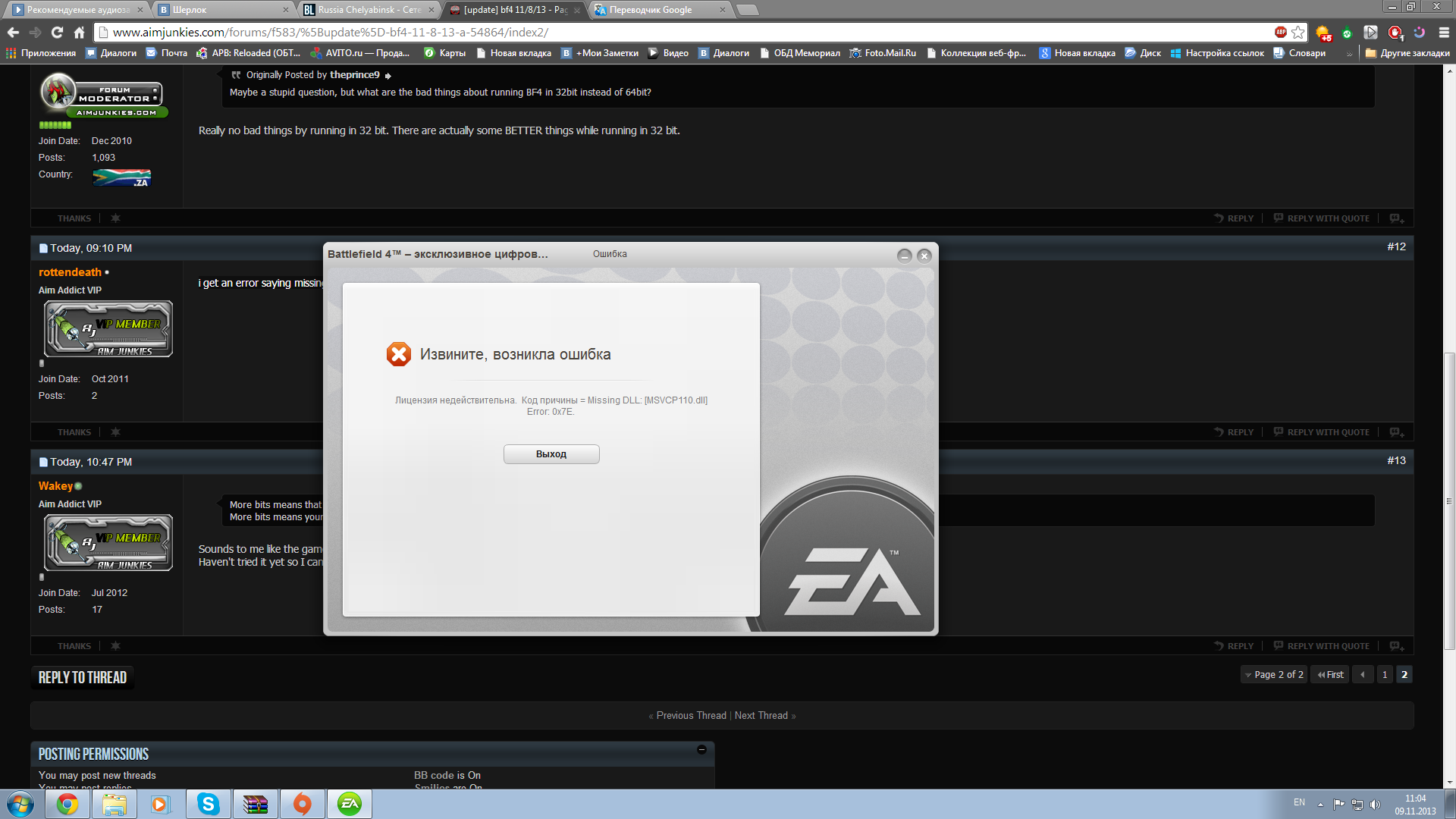Screen dimensions: 1456x819
Task: Open the Windows Start menu
Action: coord(20,804)
